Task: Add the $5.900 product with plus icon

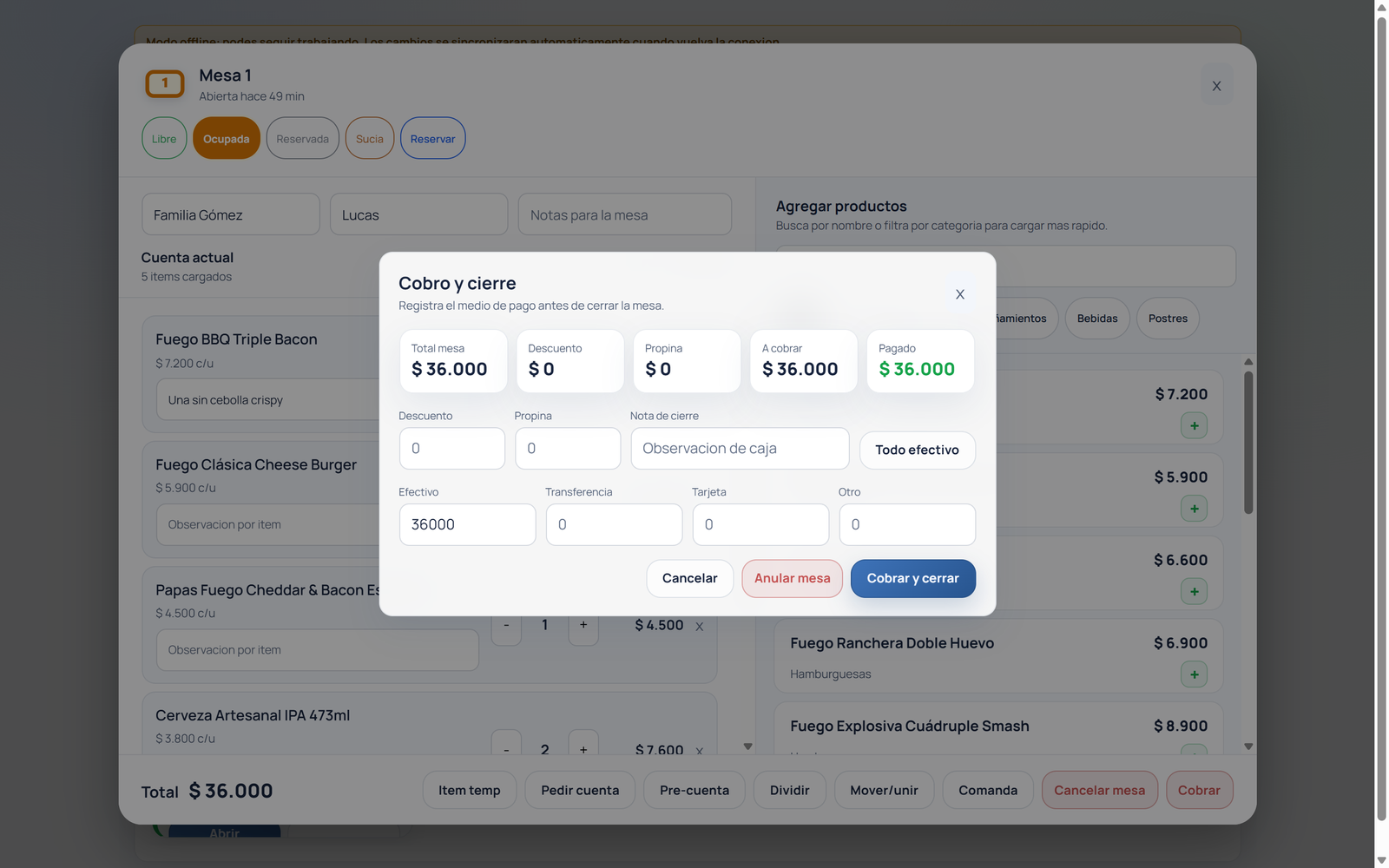Action: point(1194,509)
